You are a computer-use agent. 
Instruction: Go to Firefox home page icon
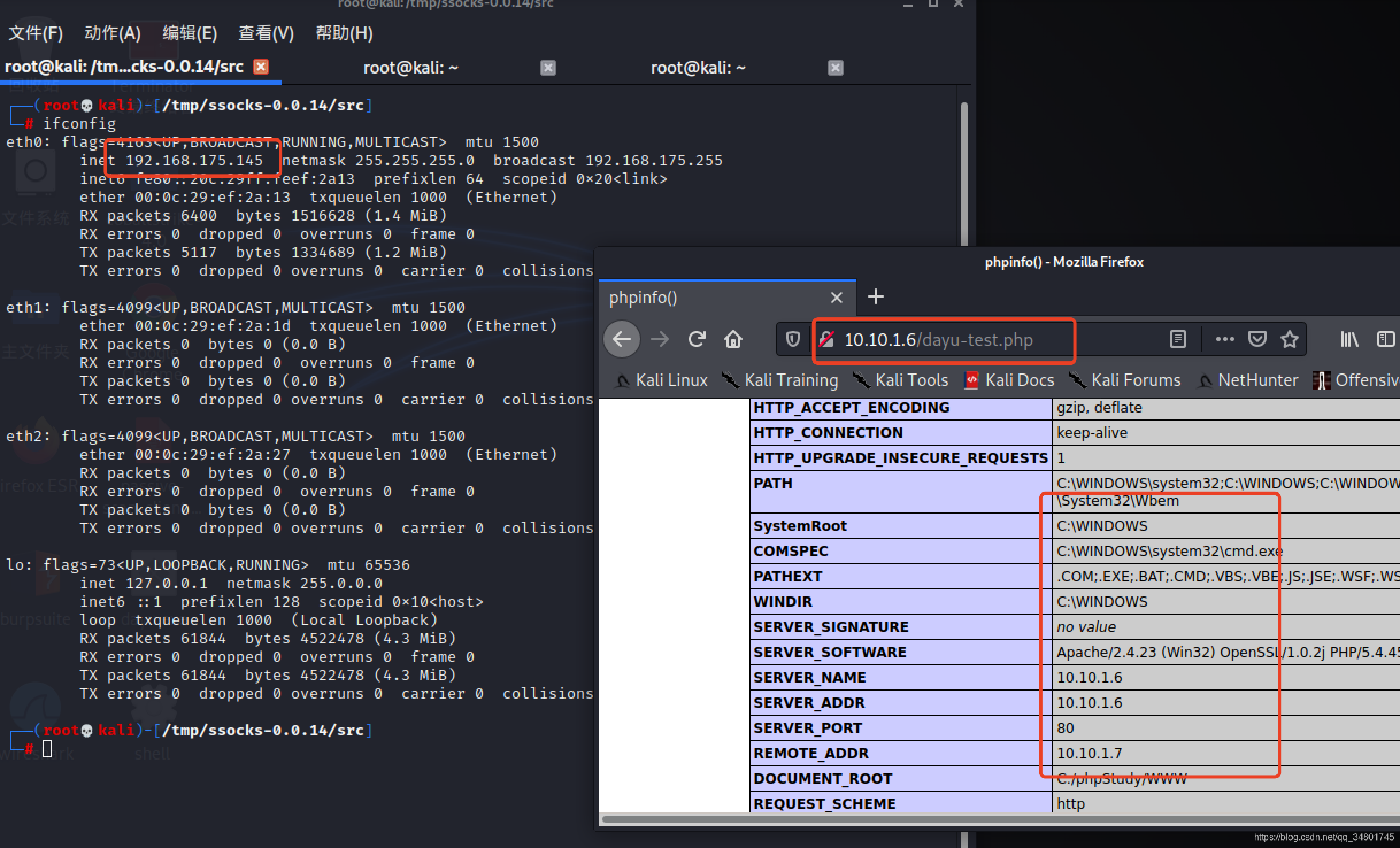[x=733, y=339]
